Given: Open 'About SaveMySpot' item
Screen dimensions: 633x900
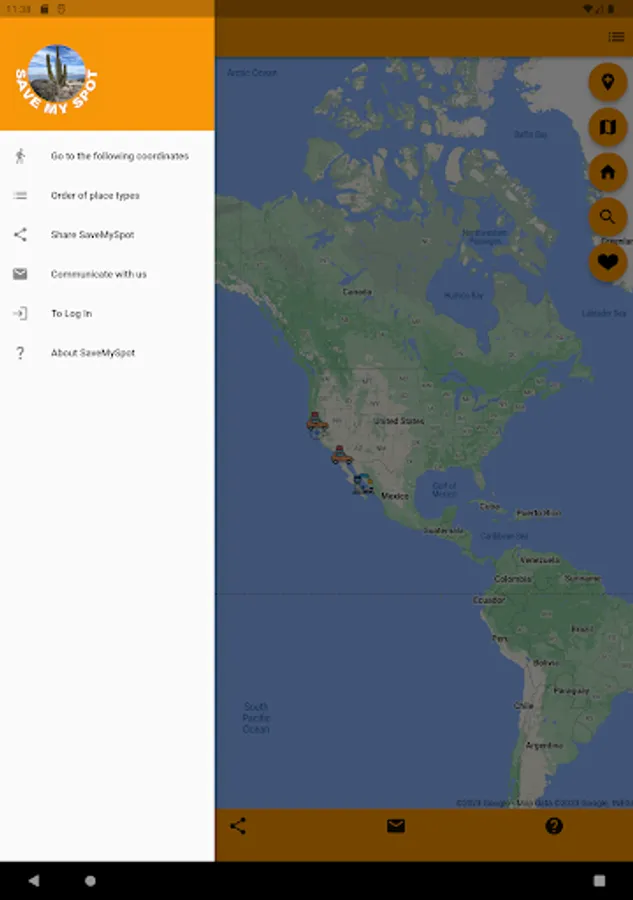Looking at the screenshot, I should pos(107,353).
